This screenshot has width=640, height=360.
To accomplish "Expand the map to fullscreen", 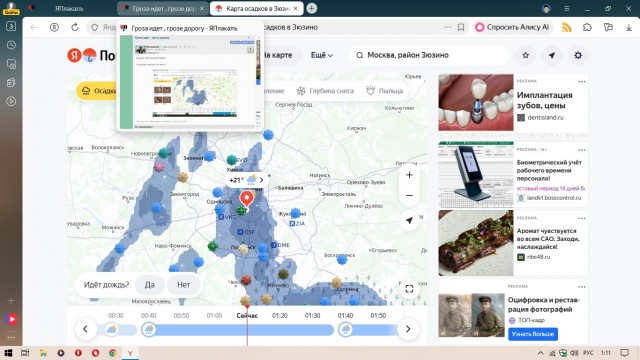I will point(409,289).
